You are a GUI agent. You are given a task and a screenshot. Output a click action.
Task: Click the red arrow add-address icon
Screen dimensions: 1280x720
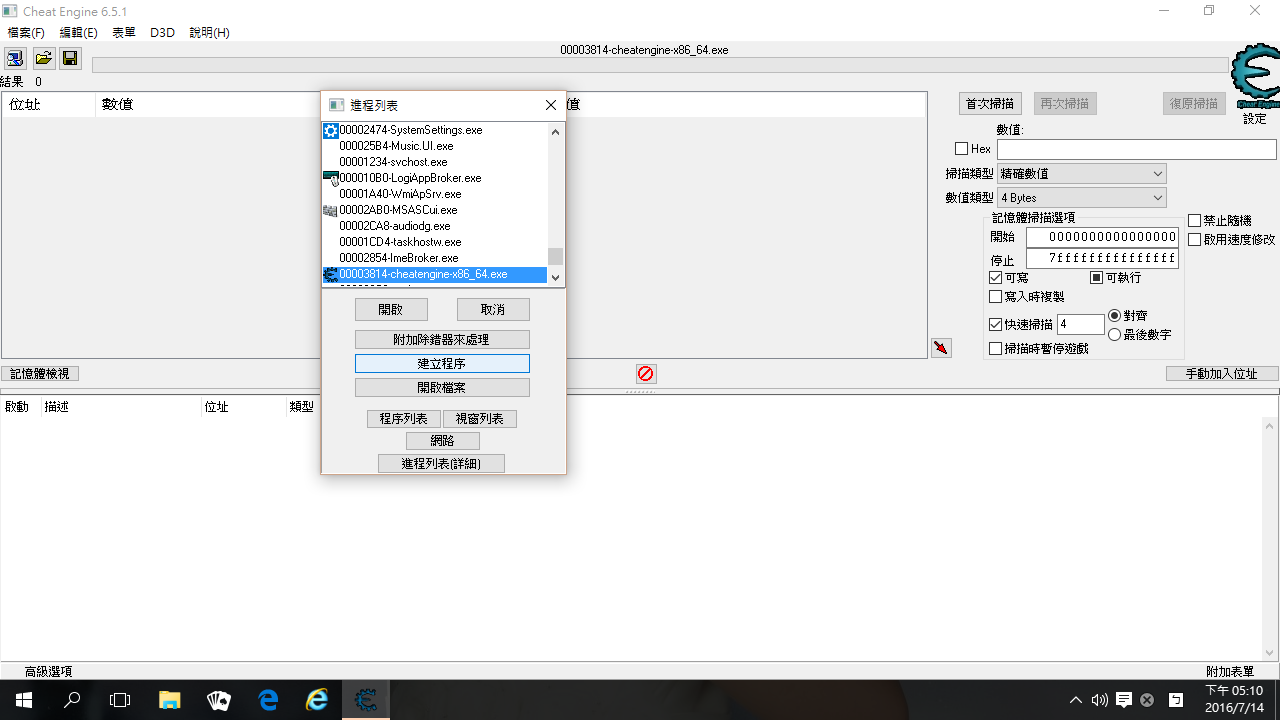tap(941, 348)
